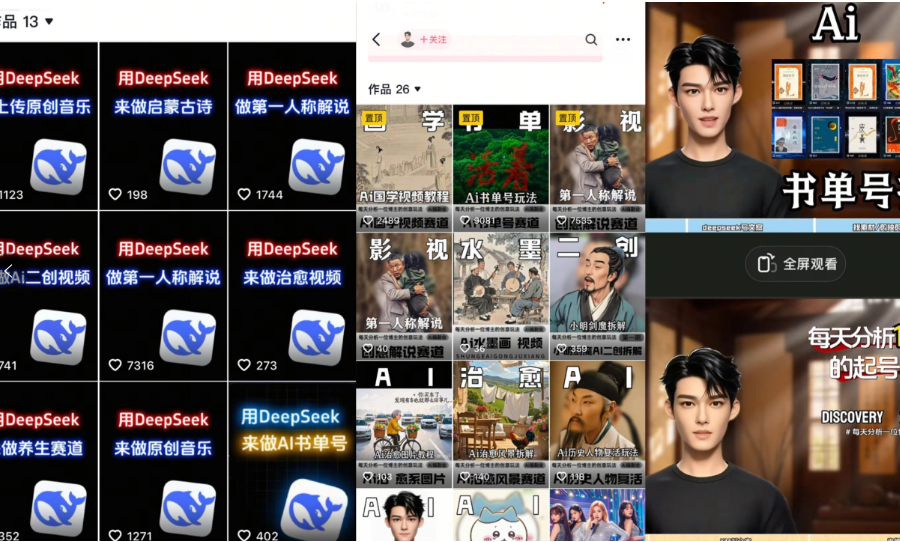Viewport: 900px width, 542px height.
Task: Click the heart showing 198 likes
Action: click(x=115, y=195)
